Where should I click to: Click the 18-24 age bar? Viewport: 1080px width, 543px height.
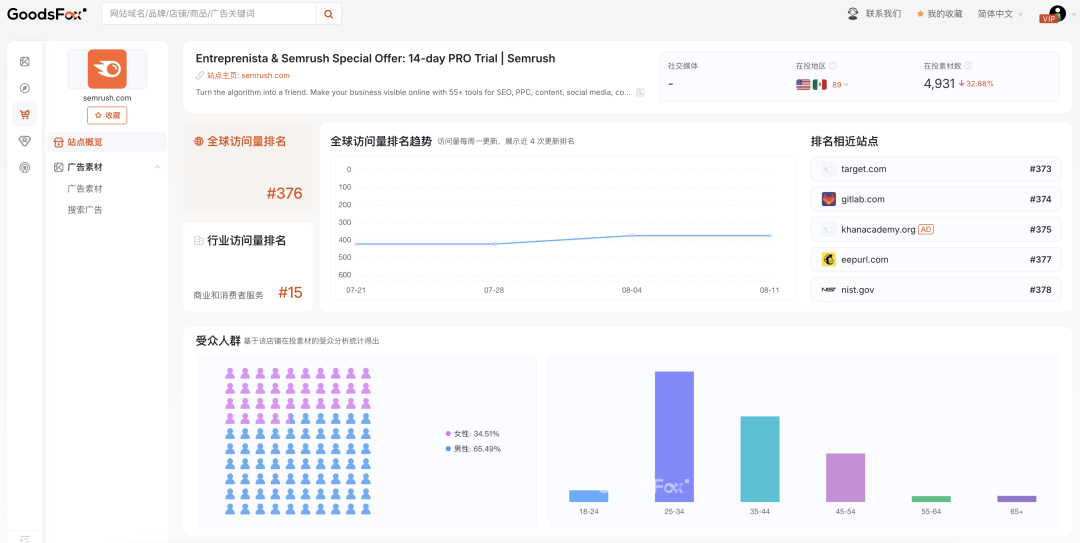589,496
